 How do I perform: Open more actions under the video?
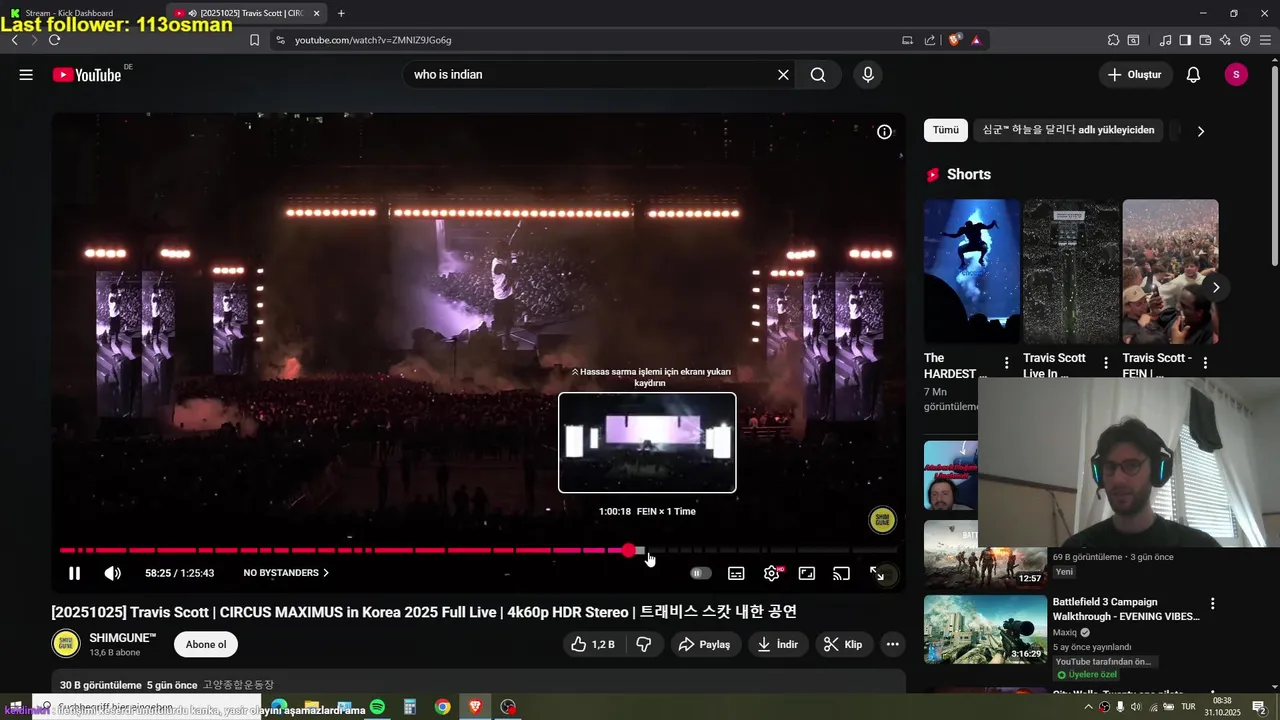tap(893, 644)
